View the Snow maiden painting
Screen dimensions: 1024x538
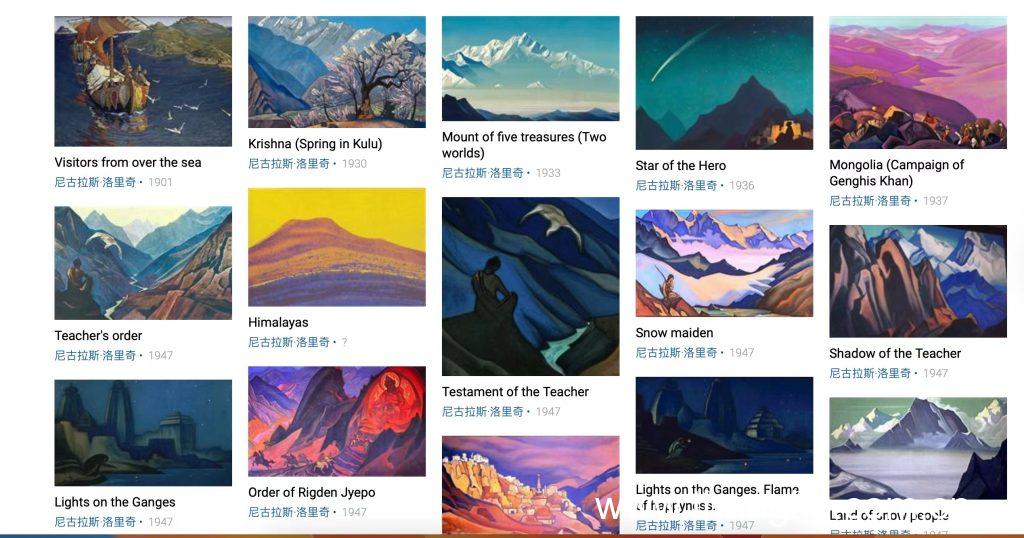coord(724,263)
